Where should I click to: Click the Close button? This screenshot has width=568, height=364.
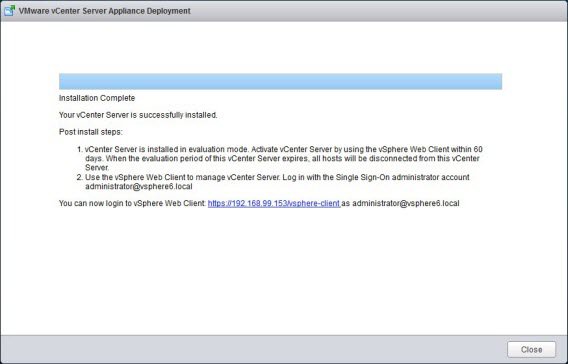pos(531,350)
